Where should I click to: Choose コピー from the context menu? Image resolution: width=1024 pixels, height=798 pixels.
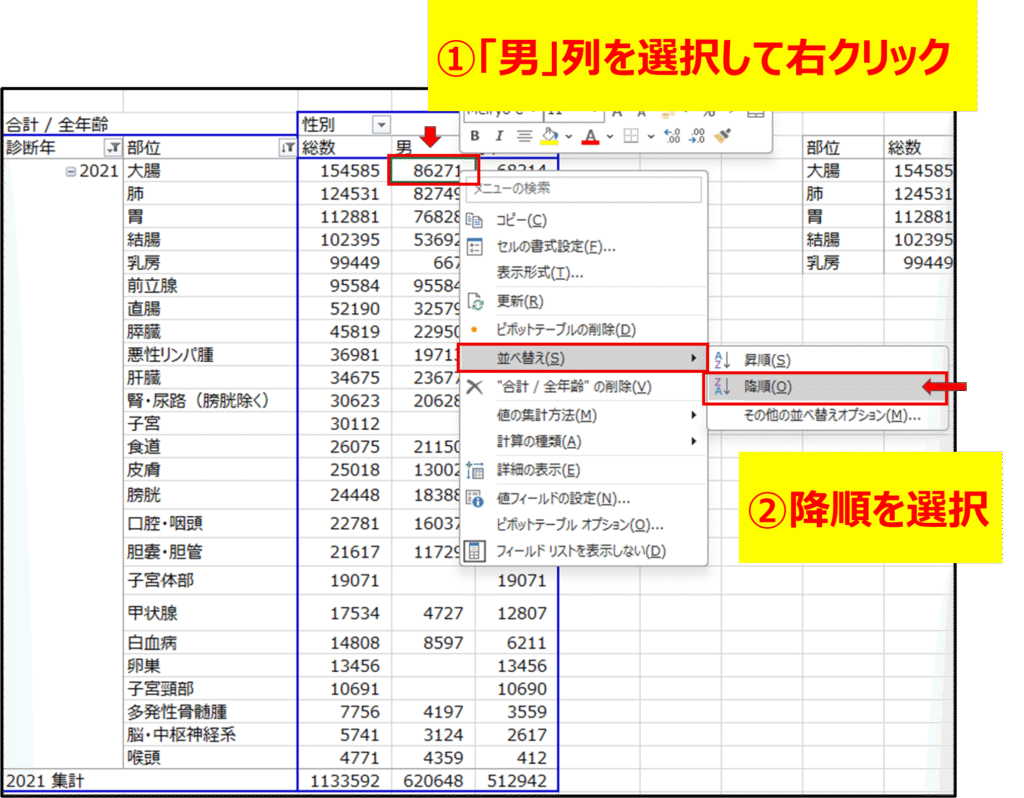click(521, 220)
